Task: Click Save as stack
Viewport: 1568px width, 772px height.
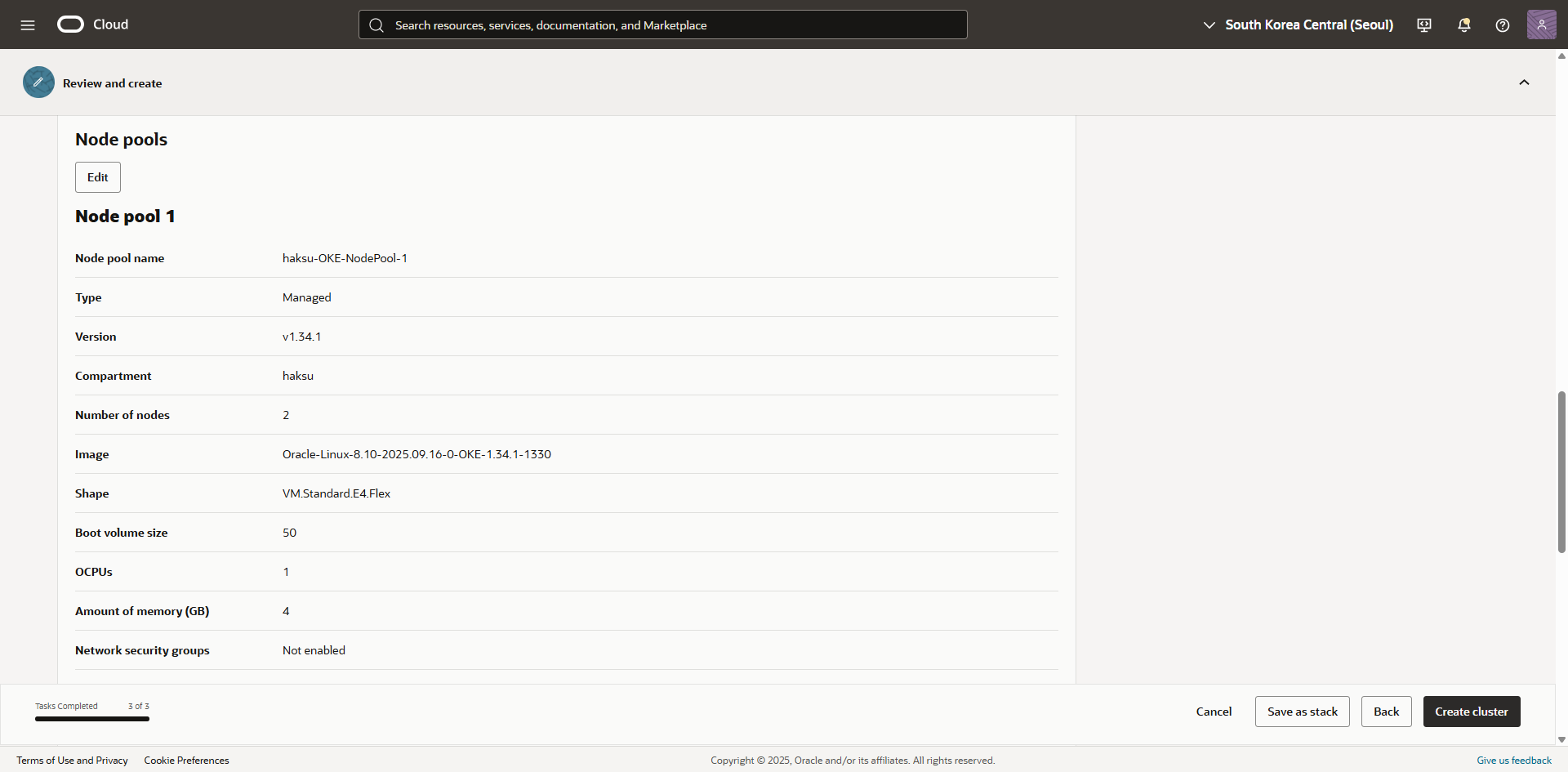Action: pos(1302,712)
